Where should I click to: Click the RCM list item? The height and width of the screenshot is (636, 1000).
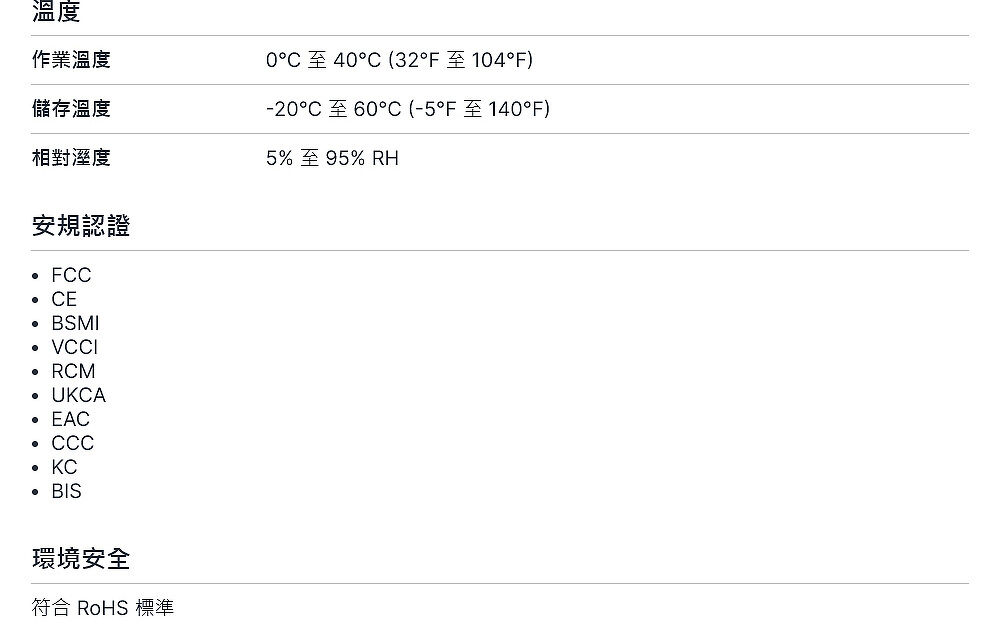click(x=73, y=371)
